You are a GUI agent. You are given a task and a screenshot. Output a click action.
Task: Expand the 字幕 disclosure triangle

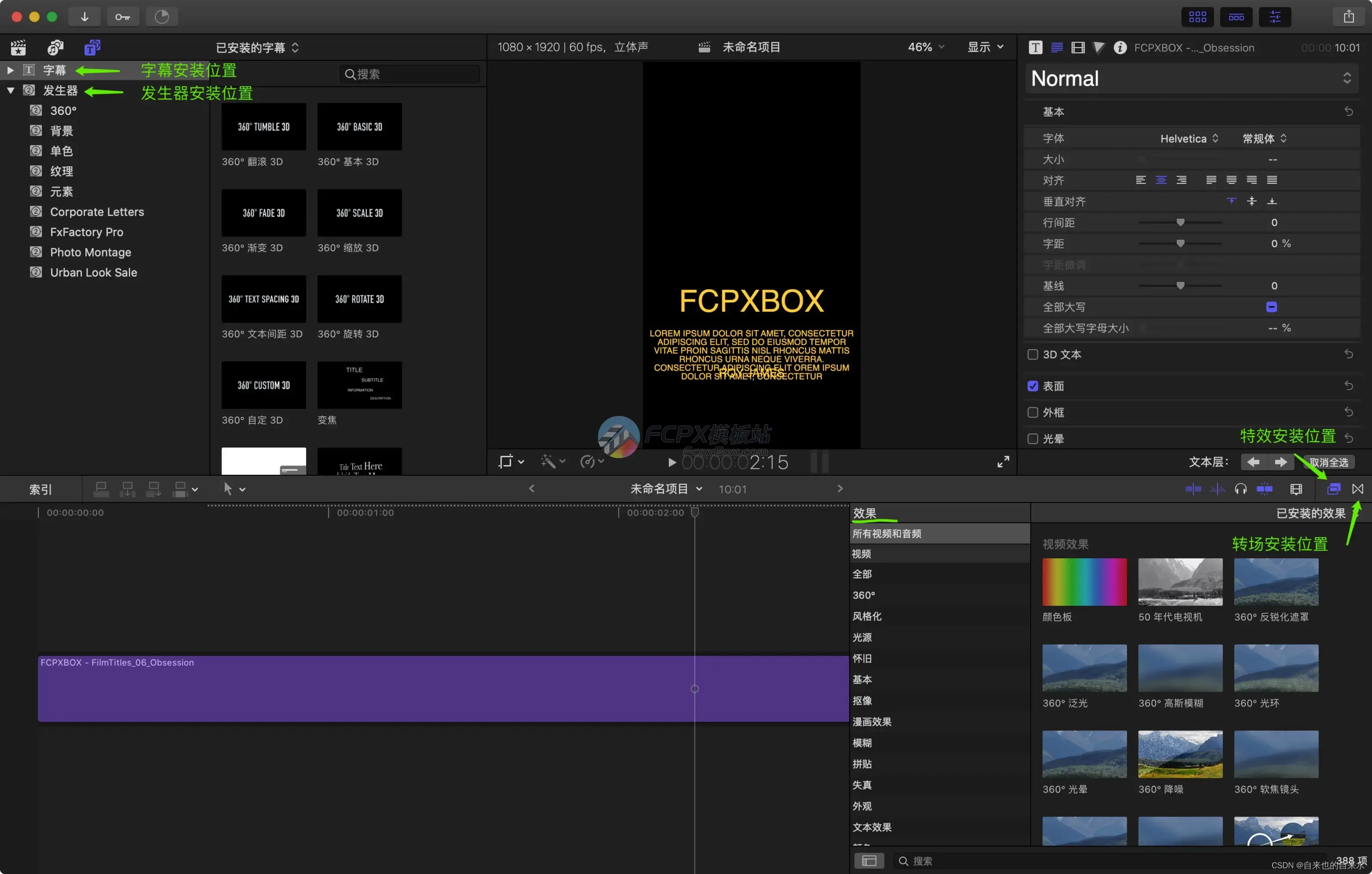click(10, 69)
